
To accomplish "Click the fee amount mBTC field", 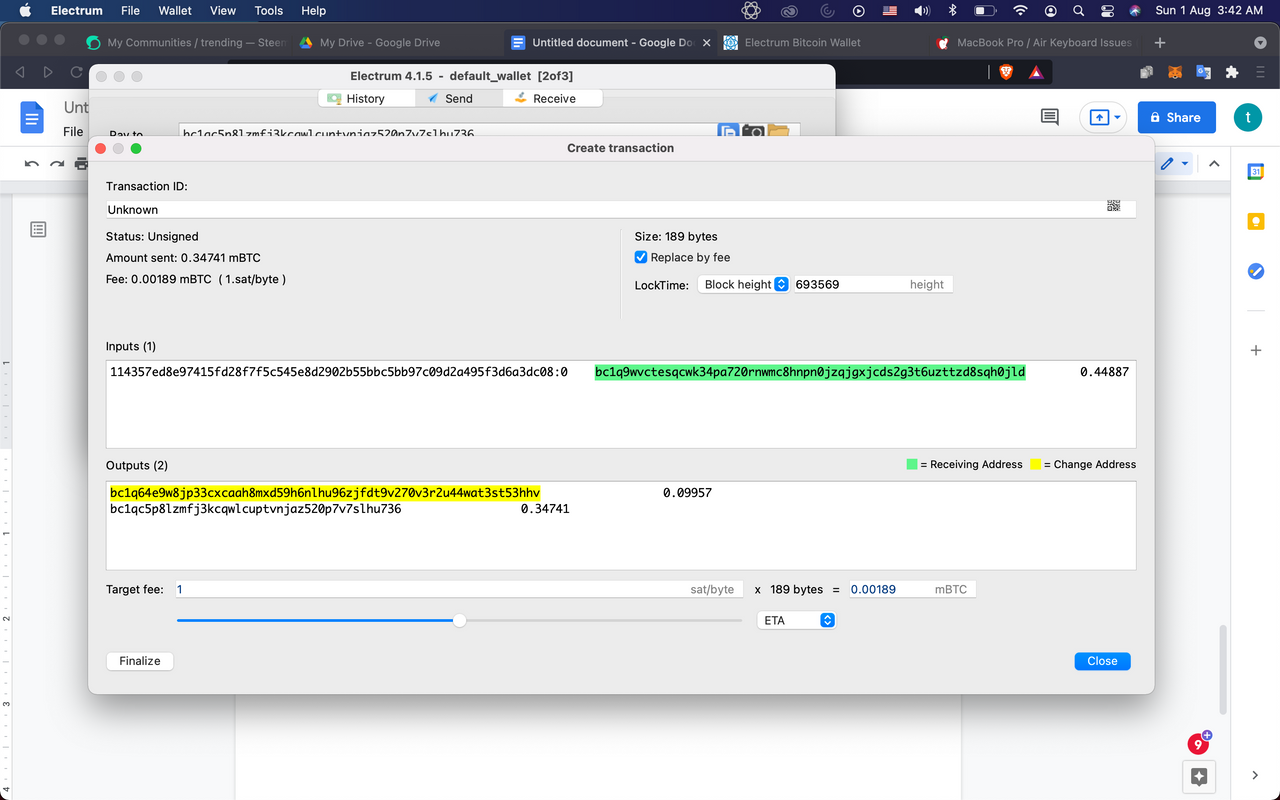I will pos(912,589).
